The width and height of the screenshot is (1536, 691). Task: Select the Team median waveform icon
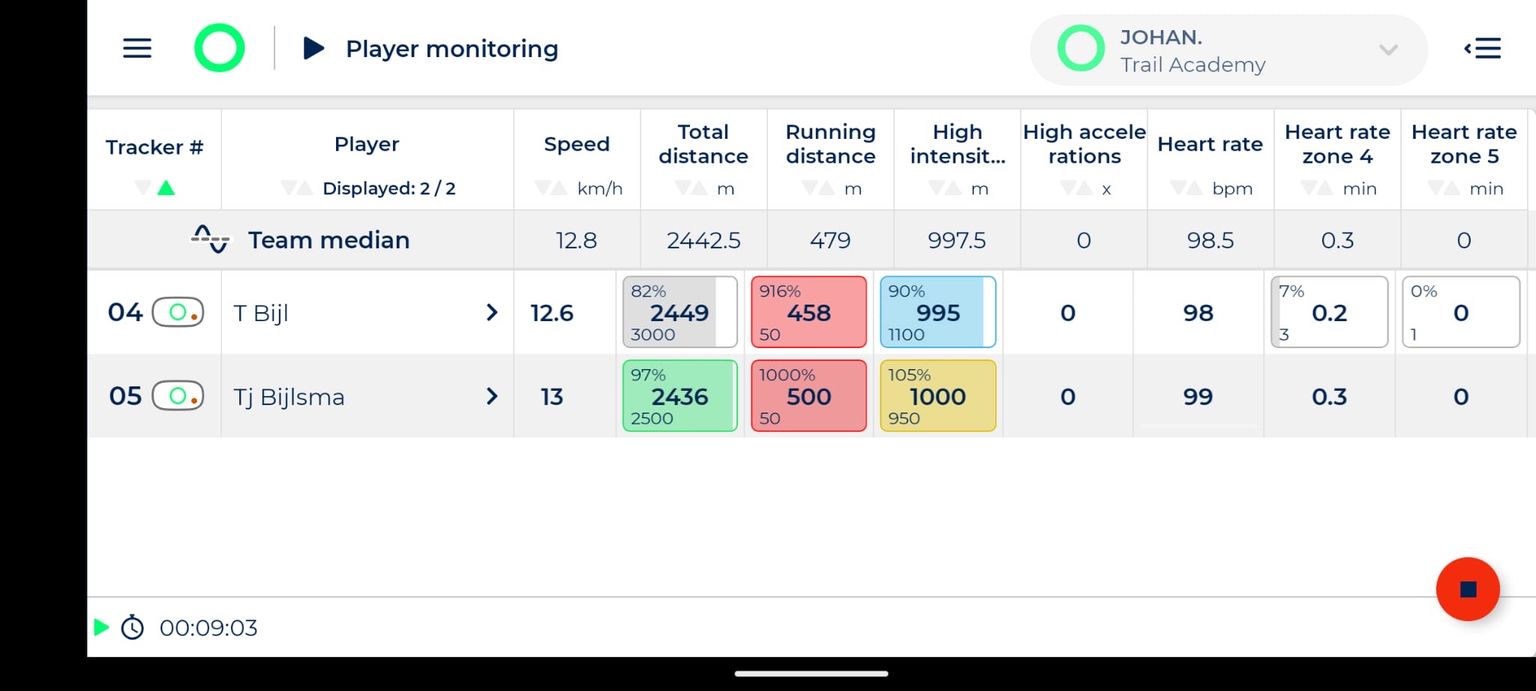click(209, 239)
